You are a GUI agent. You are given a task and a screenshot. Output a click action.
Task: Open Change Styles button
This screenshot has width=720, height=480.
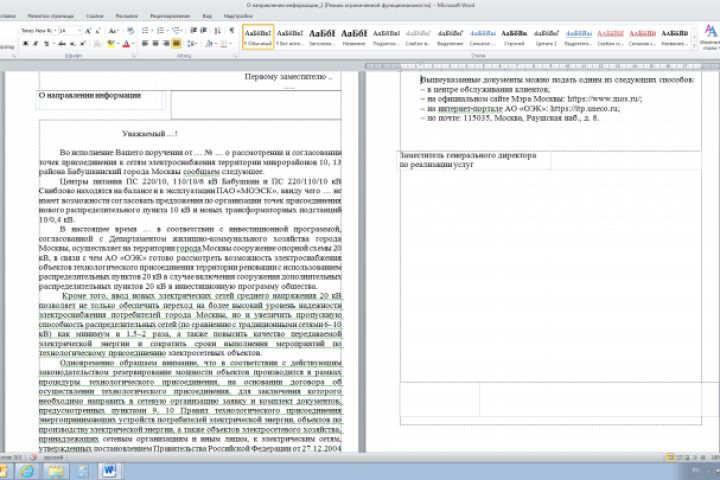pyautogui.click(x=710, y=37)
